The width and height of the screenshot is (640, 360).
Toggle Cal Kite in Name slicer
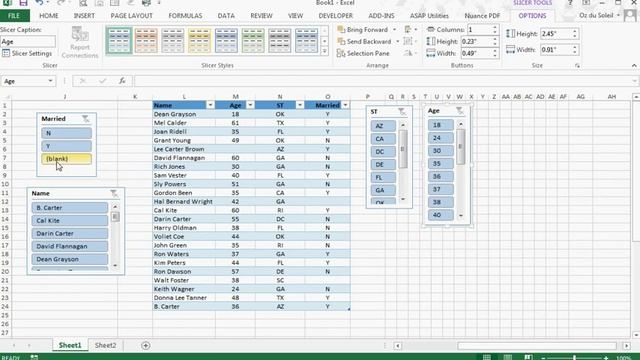pyautogui.click(x=70, y=220)
